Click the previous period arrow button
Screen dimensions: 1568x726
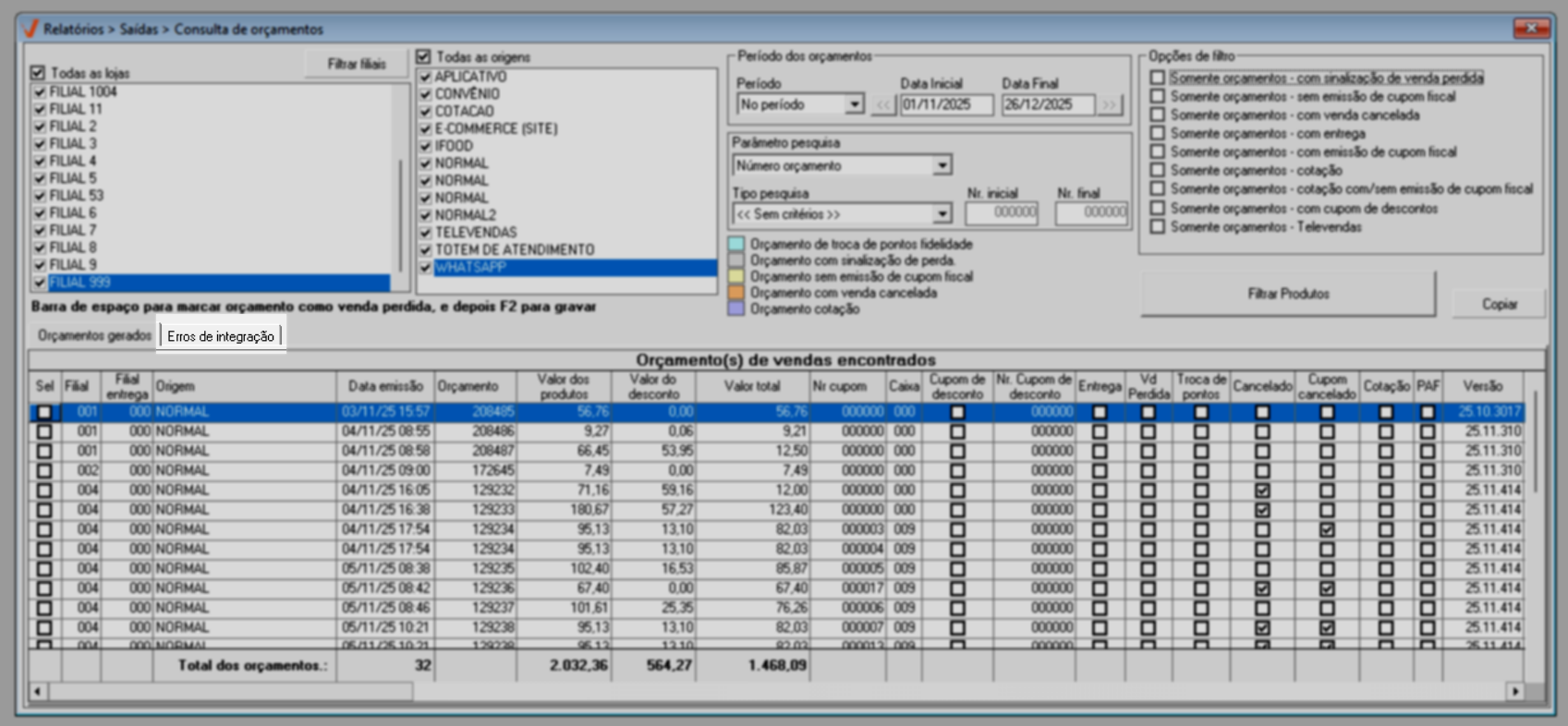coord(883,105)
